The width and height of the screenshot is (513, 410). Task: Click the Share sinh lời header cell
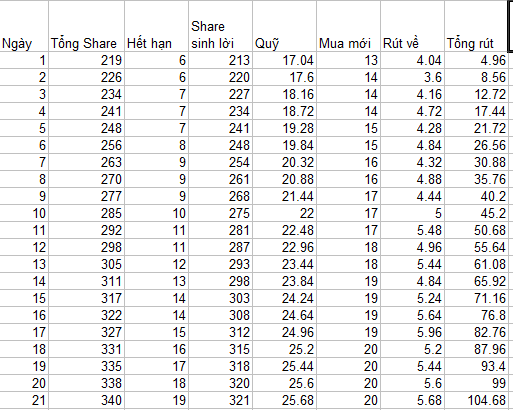point(220,26)
